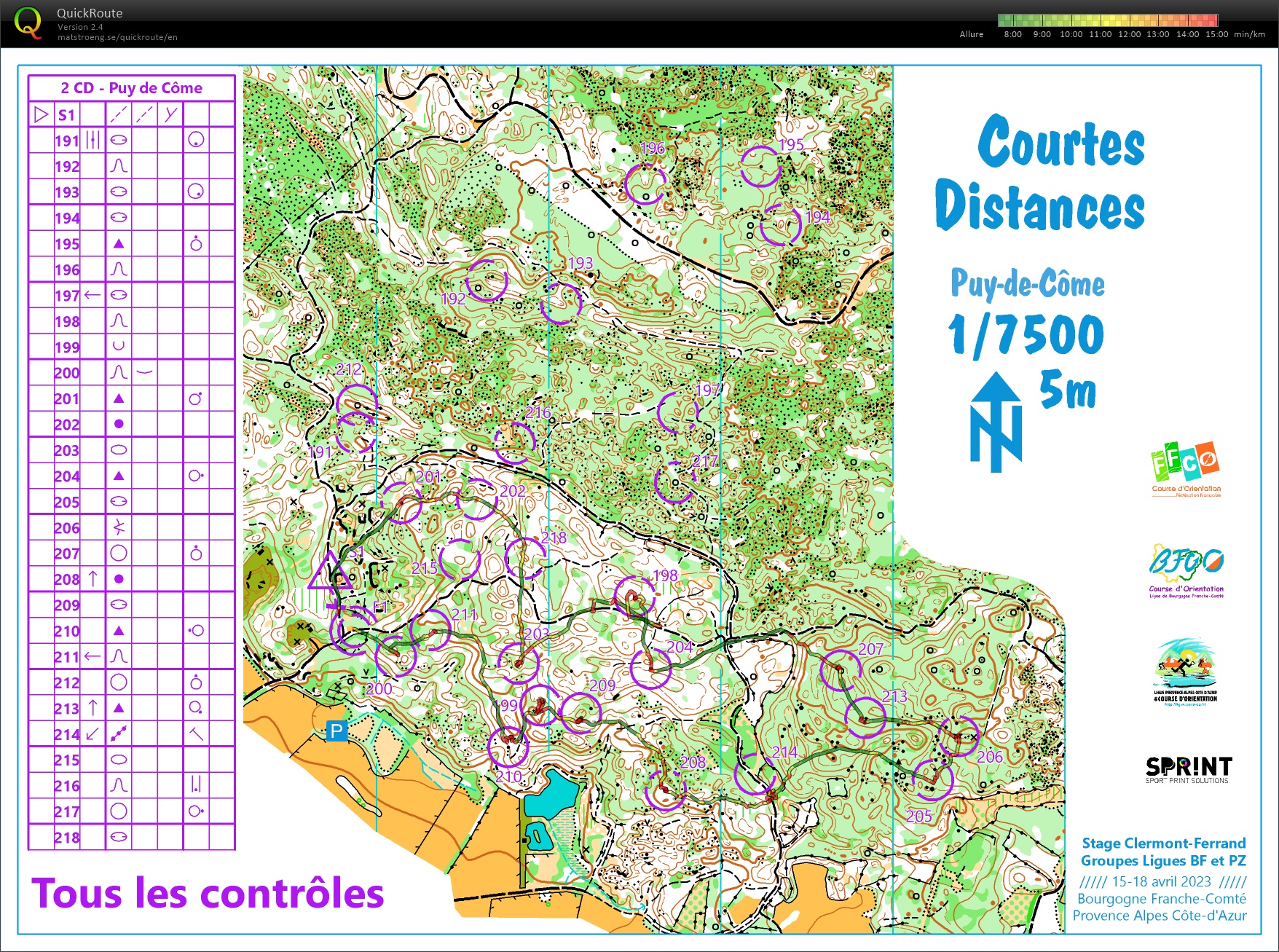Click the blue Puy-de-Côme title on the right
Viewport: 1279px width, 952px height.
tap(1028, 283)
